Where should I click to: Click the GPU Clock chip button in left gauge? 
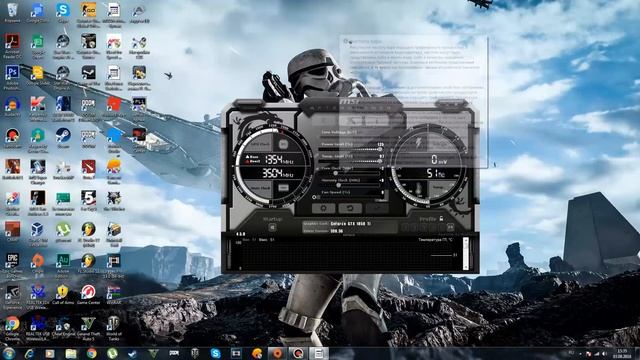pyautogui.click(x=283, y=144)
